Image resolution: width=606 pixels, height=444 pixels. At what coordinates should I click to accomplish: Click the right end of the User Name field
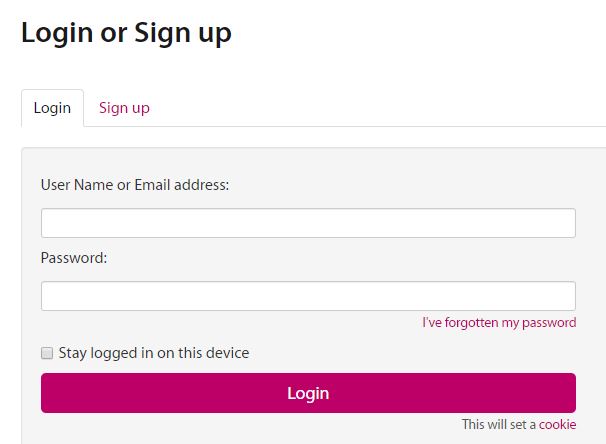(x=562, y=223)
